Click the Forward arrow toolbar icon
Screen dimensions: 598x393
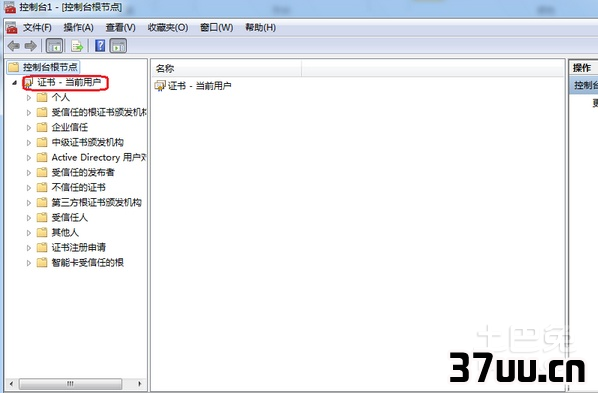31,46
